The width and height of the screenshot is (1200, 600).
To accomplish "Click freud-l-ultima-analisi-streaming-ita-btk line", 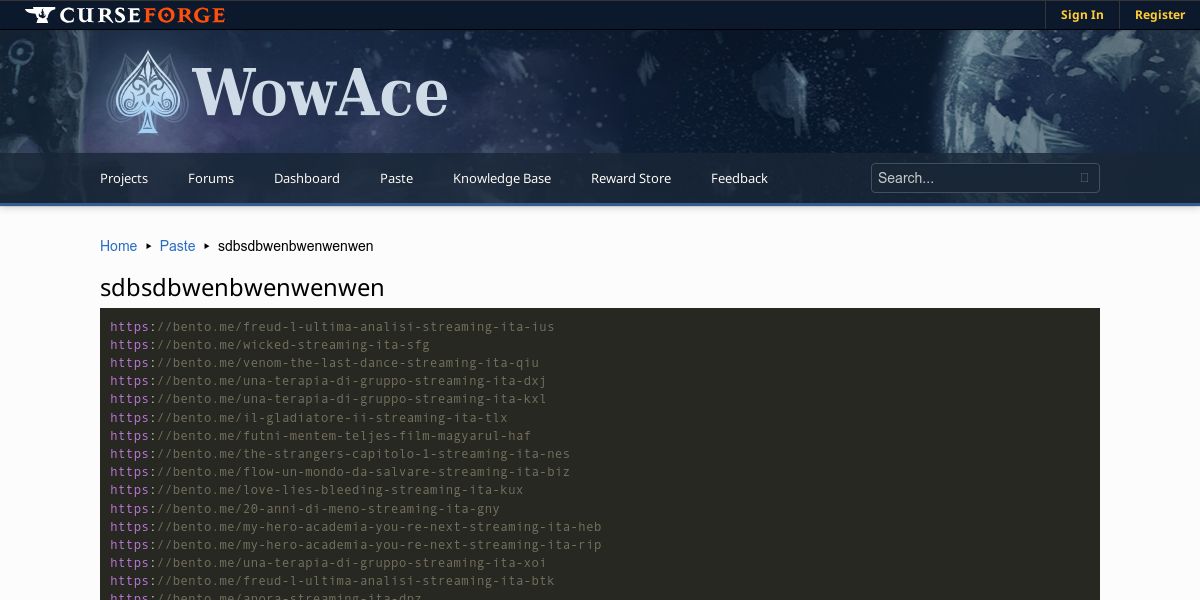I will click(332, 581).
